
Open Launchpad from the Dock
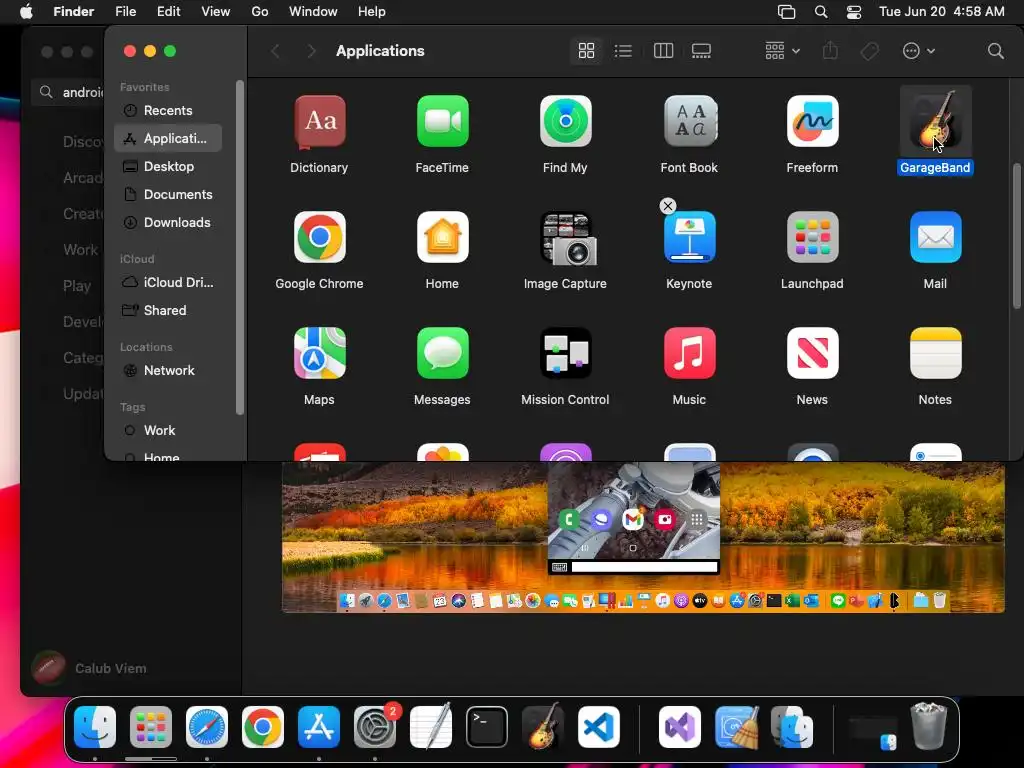[151, 727]
